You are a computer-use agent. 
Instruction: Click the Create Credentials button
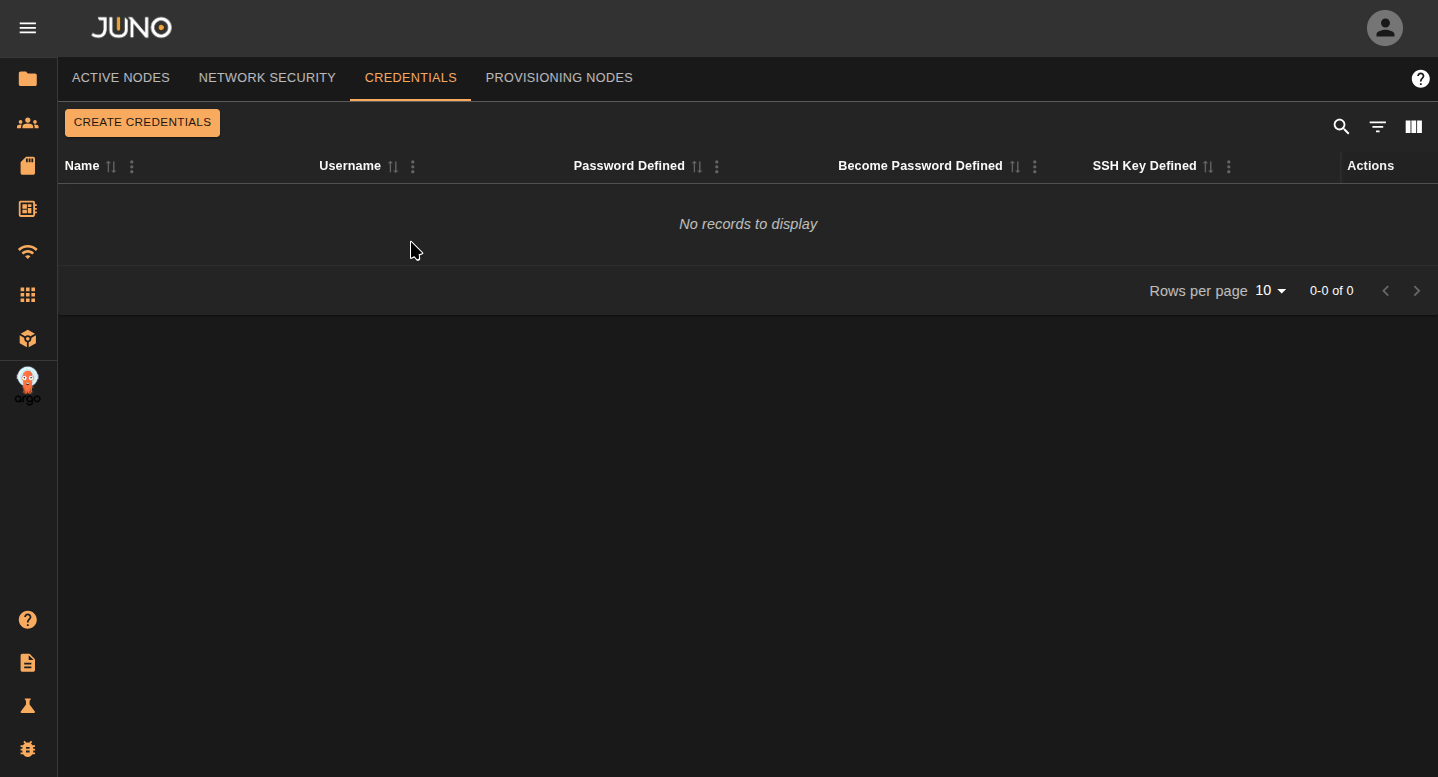pos(142,123)
